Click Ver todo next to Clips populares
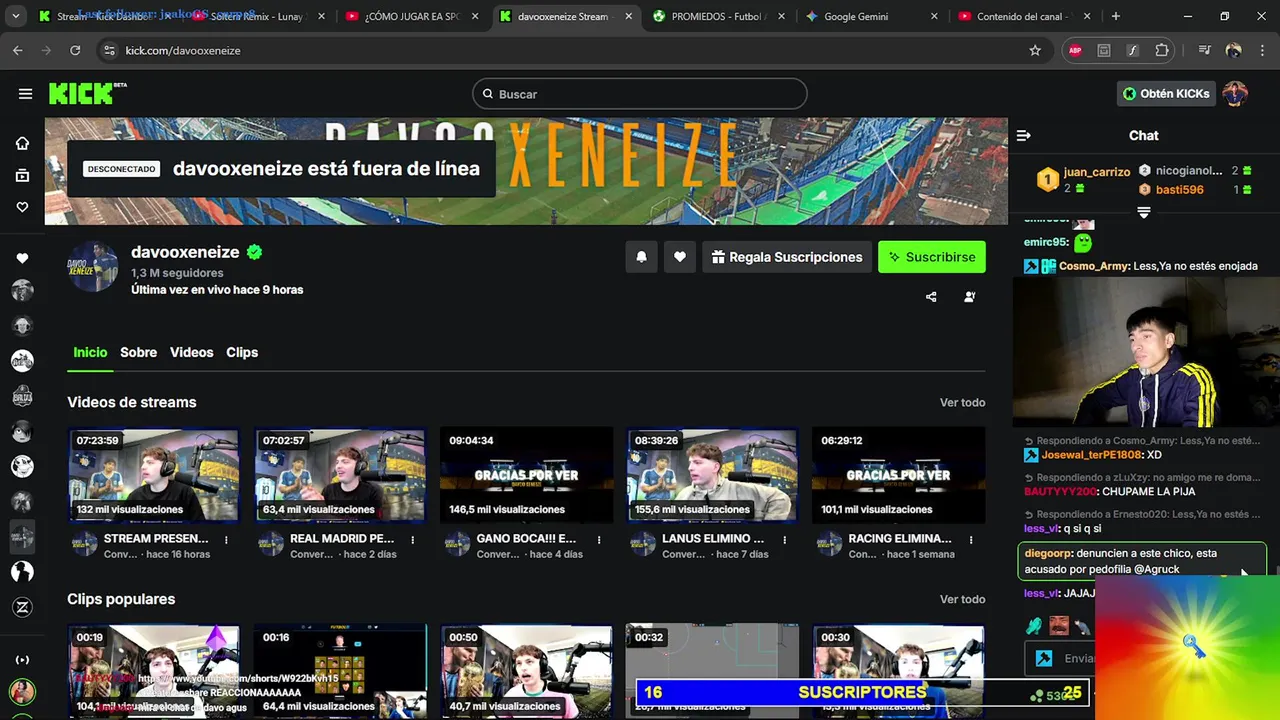 [962, 599]
